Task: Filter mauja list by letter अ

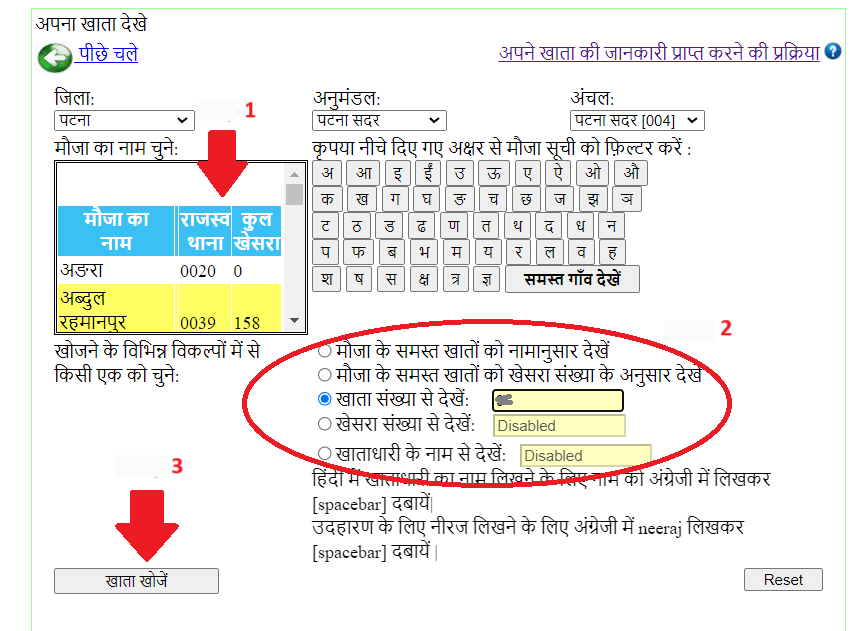Action: tap(327, 173)
